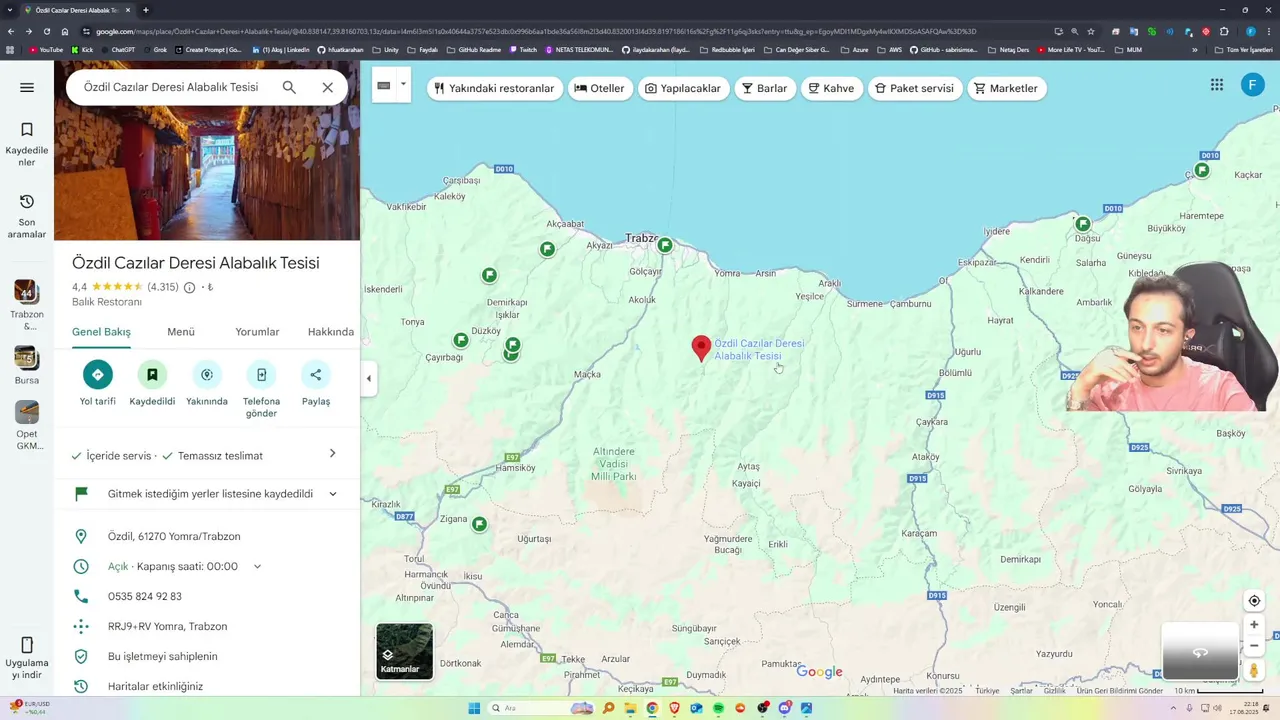This screenshot has width=1280, height=720.
Task: Zoom out the map with minus button
Action: [x=1254, y=646]
